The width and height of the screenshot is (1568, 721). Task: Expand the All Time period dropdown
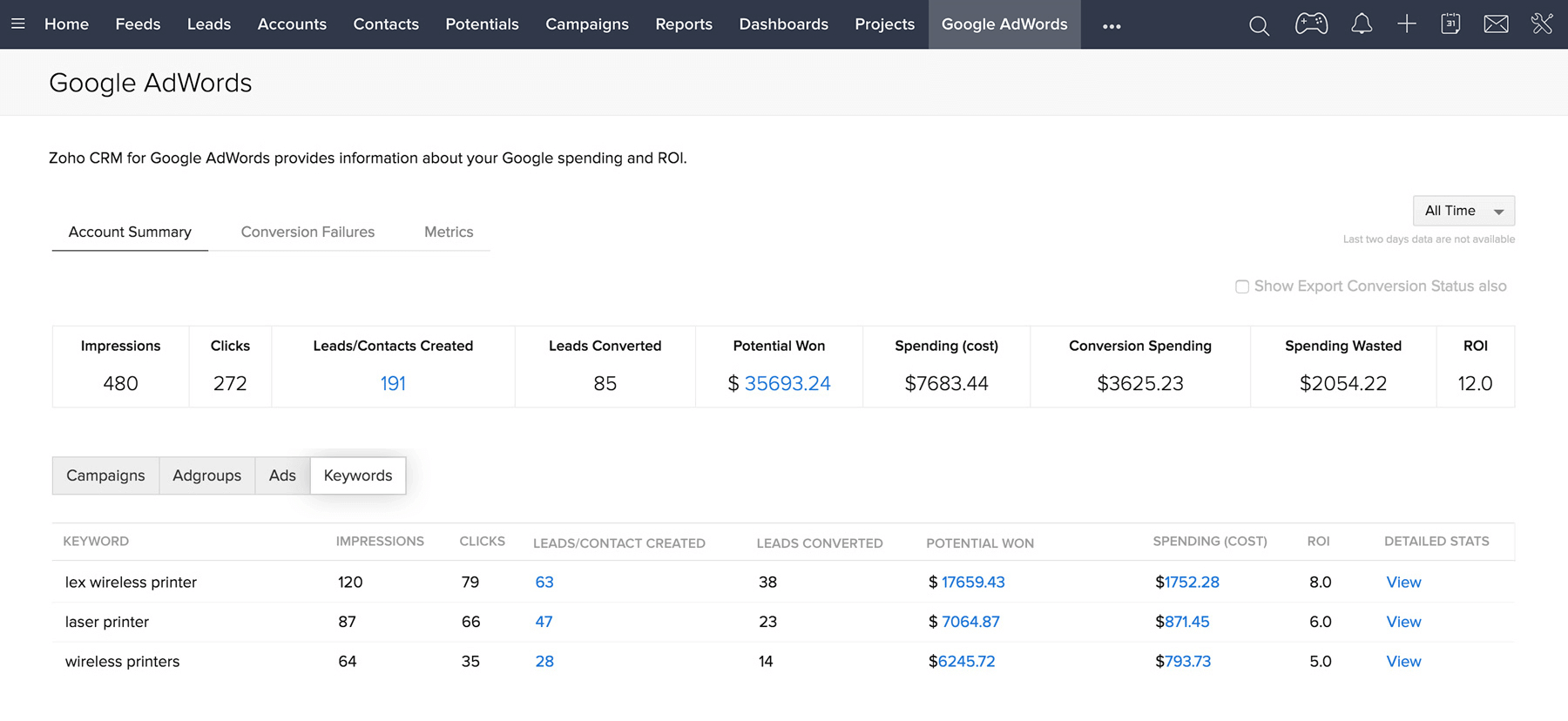pos(1463,211)
